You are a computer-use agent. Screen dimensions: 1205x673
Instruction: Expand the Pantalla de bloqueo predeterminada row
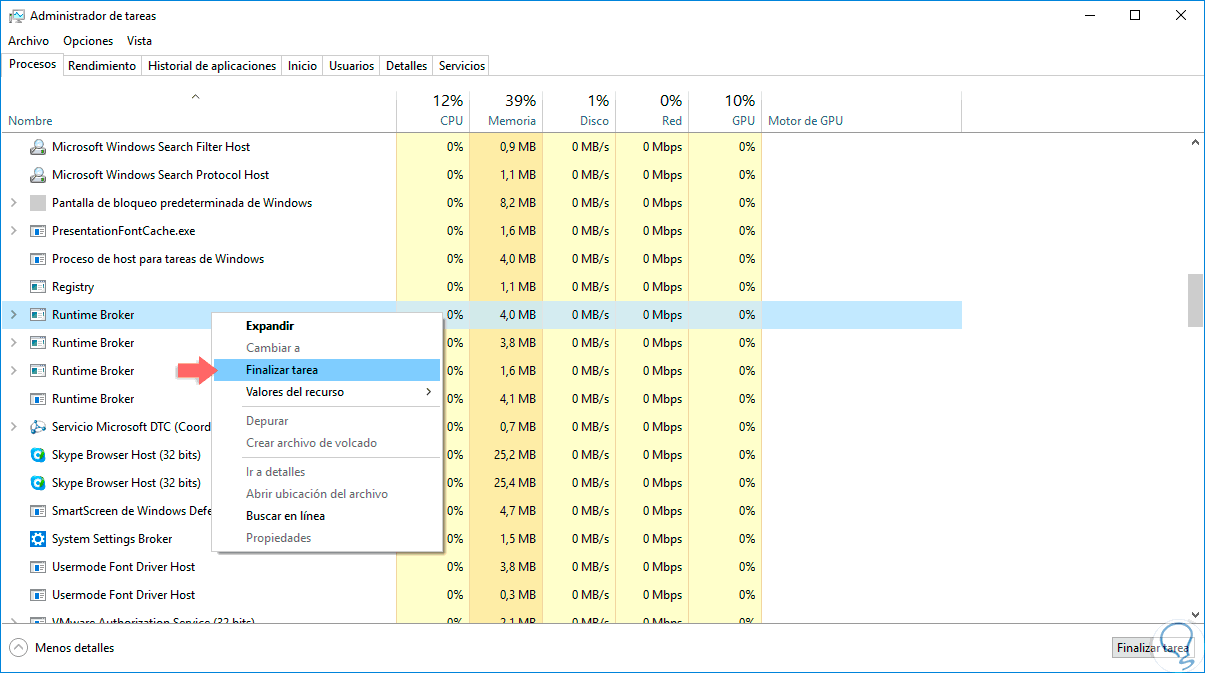13,203
